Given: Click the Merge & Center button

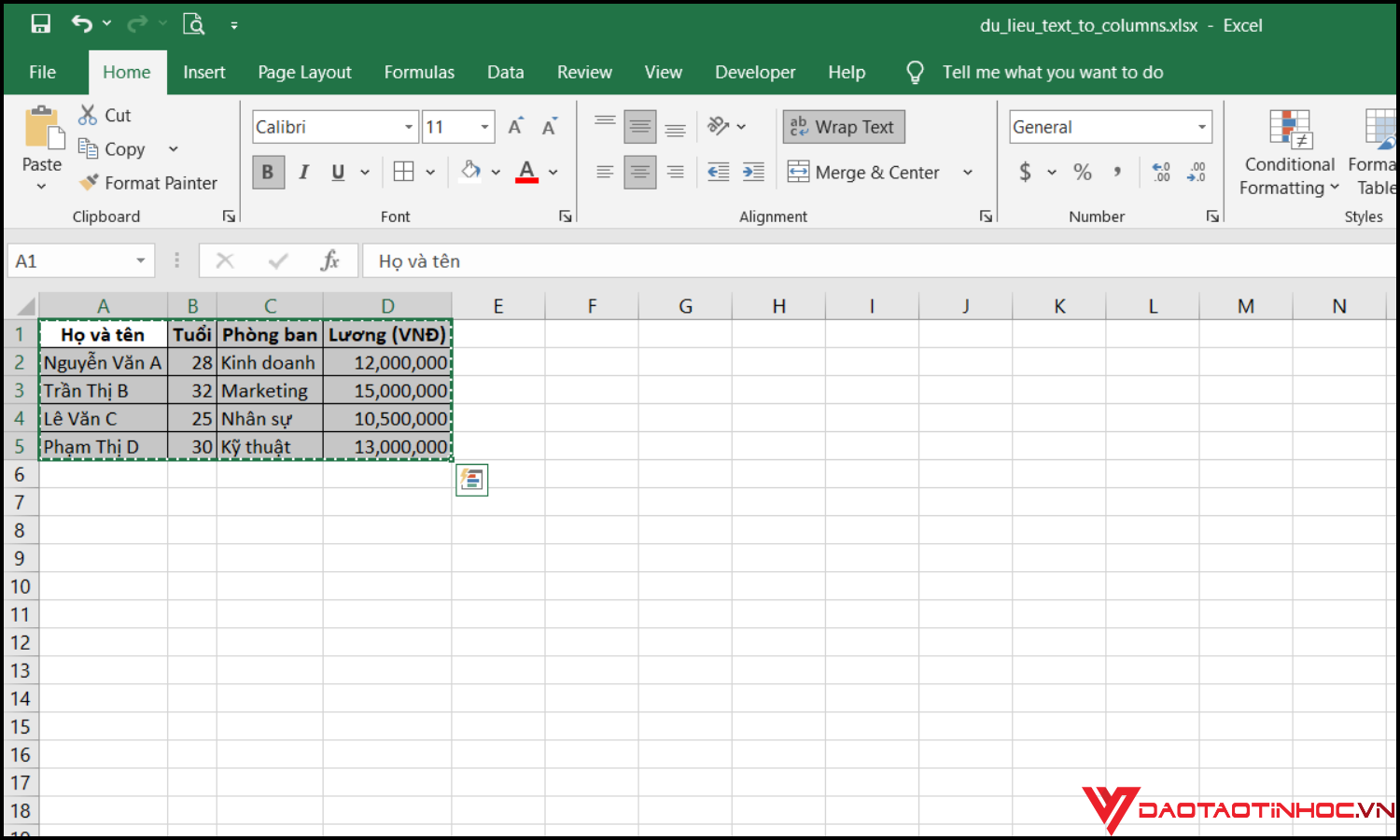Looking at the screenshot, I should coord(864,172).
